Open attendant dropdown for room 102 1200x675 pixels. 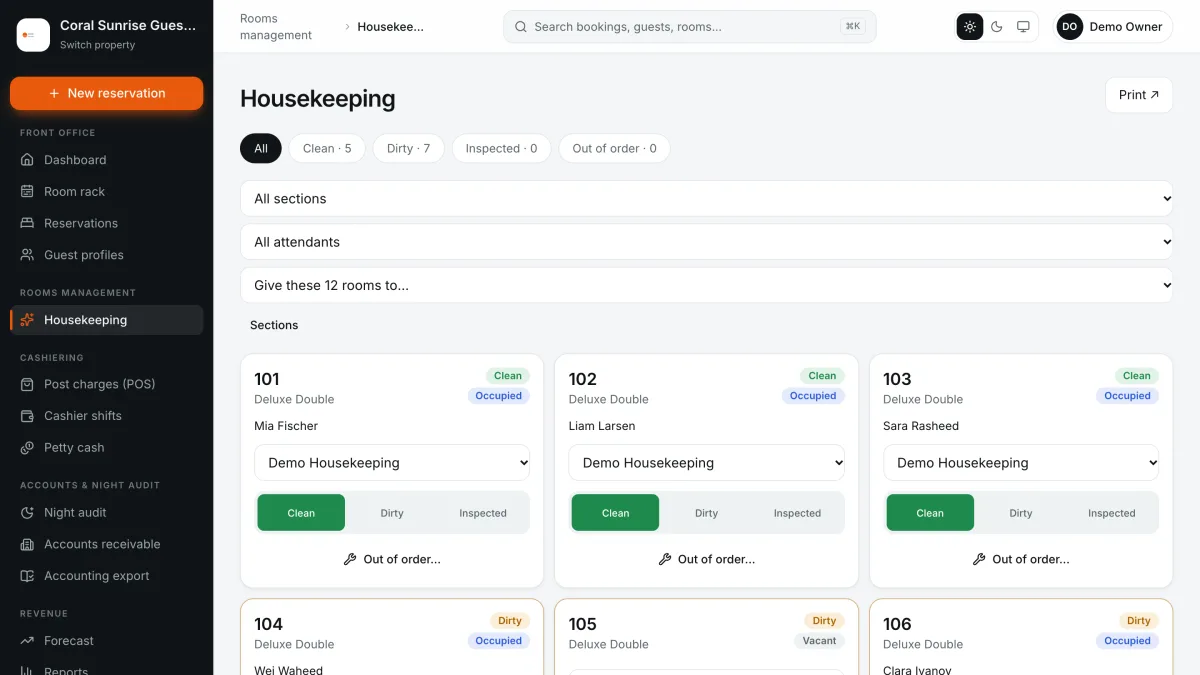[707, 463]
